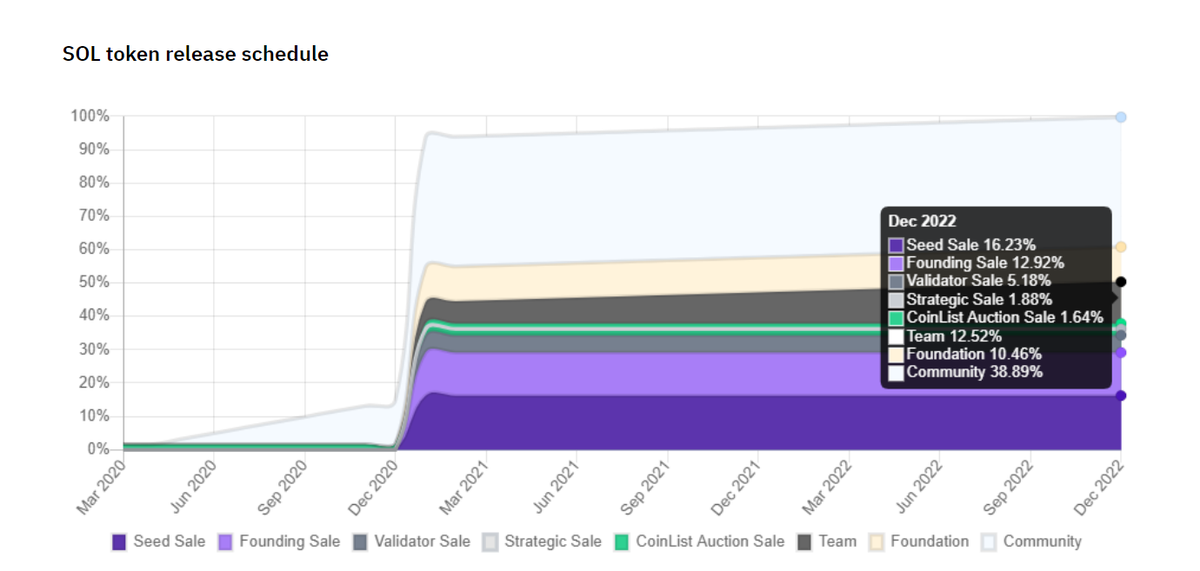Click Seed Sale data point at Dec 2022
Image resolution: width=1200 pixels, height=571 pixels.
(x=1121, y=396)
